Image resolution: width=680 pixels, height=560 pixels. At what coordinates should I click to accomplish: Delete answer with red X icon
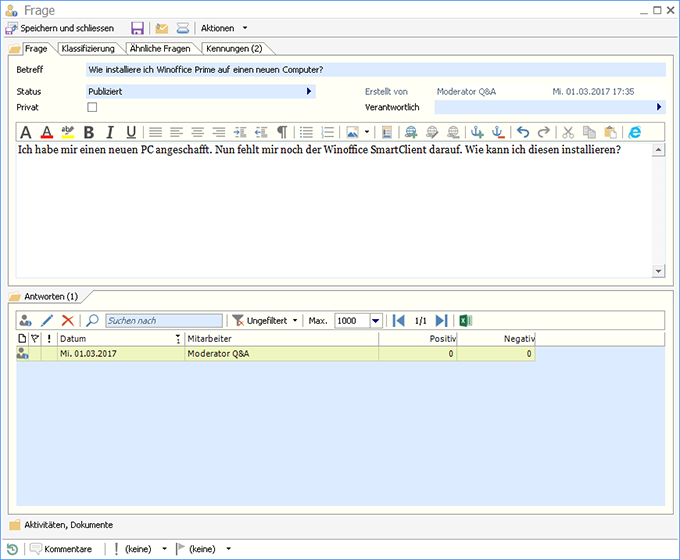pos(68,321)
